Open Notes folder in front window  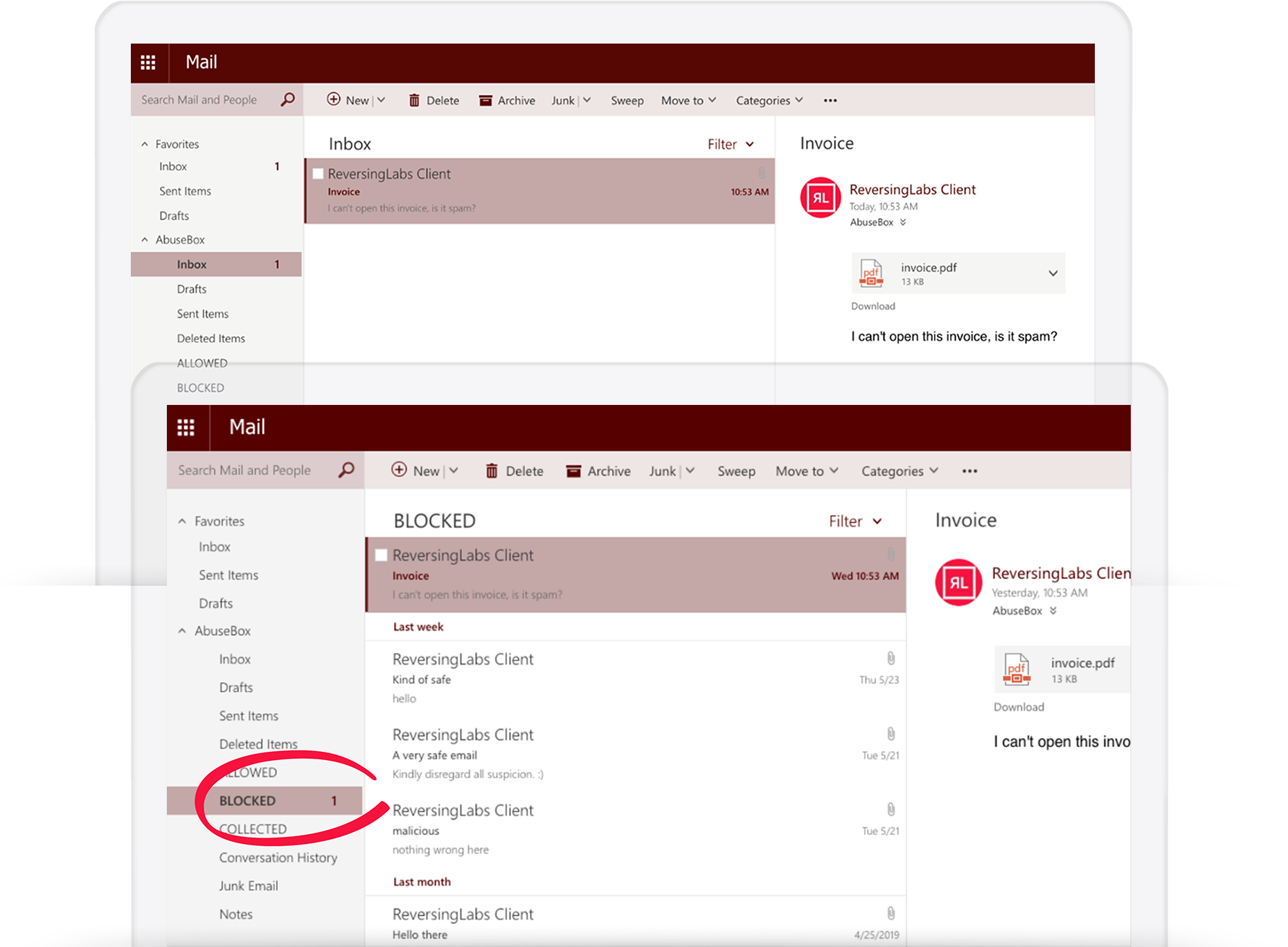coord(235,914)
